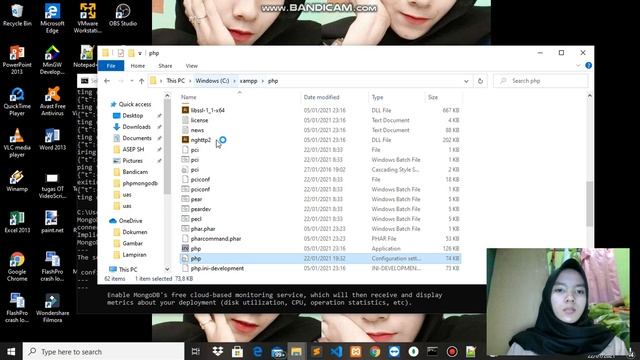
Task: Launch Microsoft Edge from the desktop
Action: pyautogui.click(x=52, y=18)
